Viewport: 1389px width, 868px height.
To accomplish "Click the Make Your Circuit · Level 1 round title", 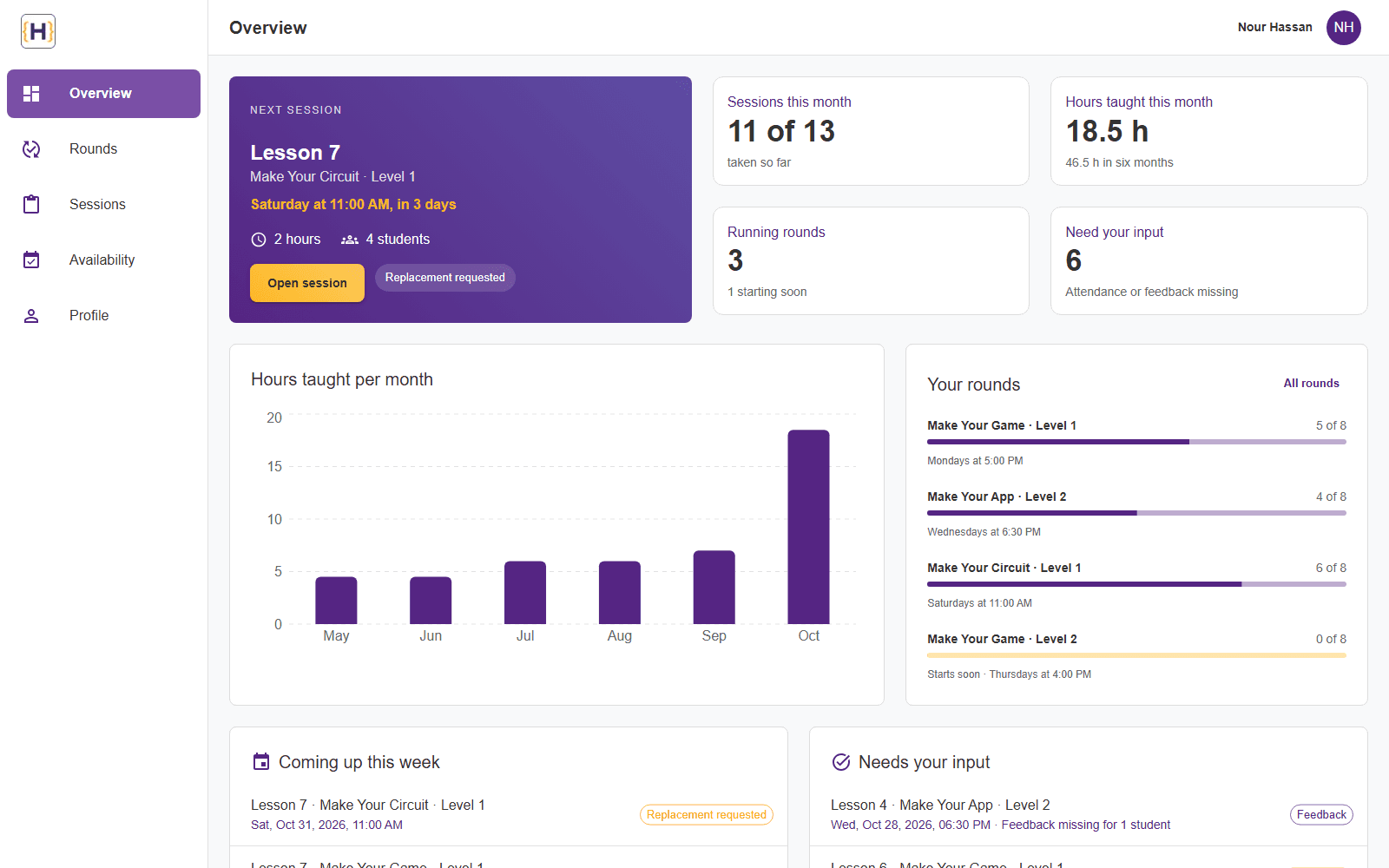I will pyautogui.click(x=1004, y=568).
